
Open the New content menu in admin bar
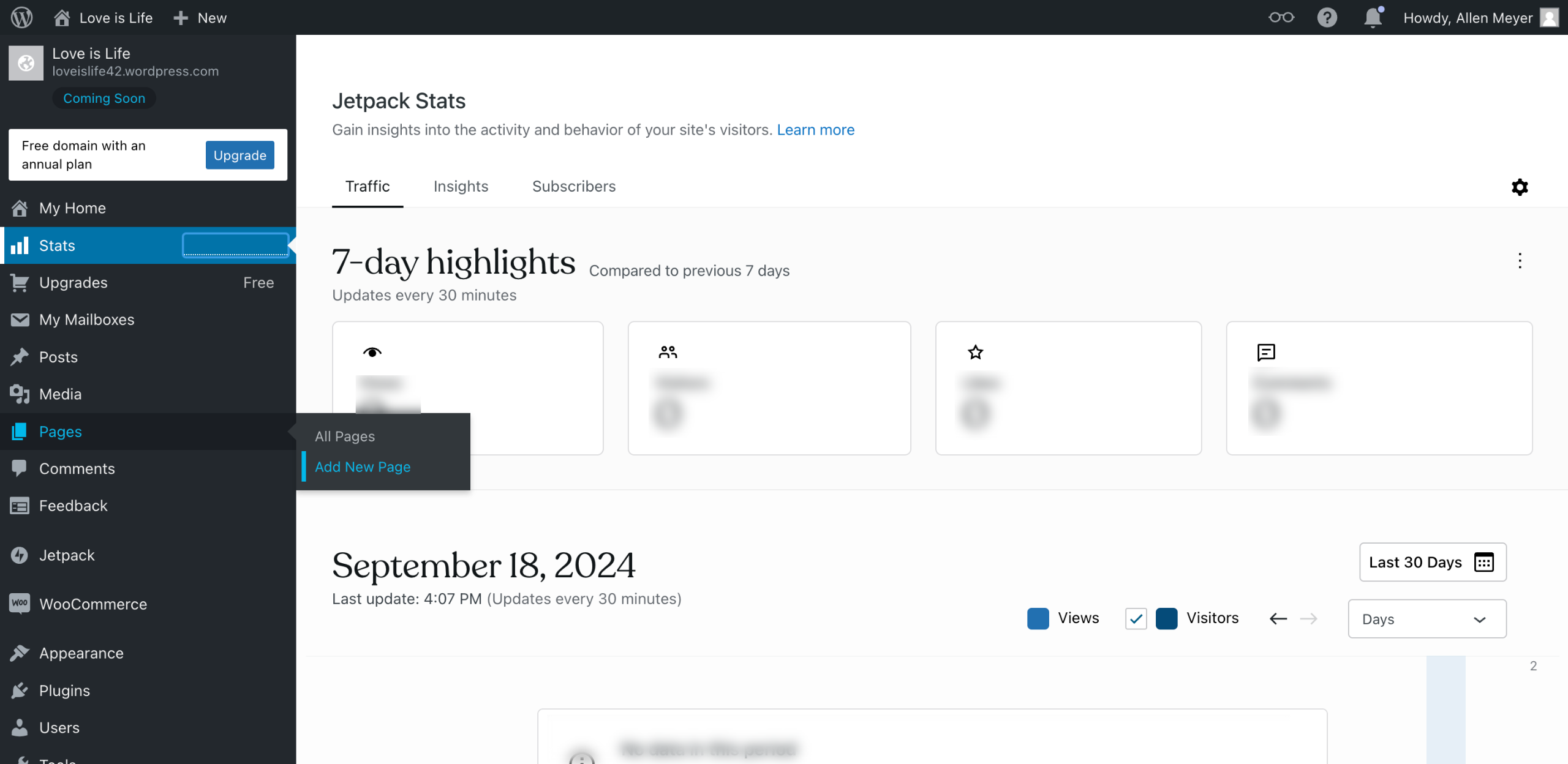click(x=200, y=18)
